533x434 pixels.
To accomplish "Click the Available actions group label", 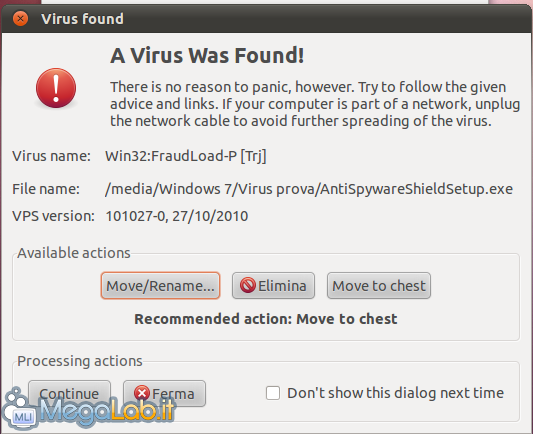I will (x=74, y=253).
